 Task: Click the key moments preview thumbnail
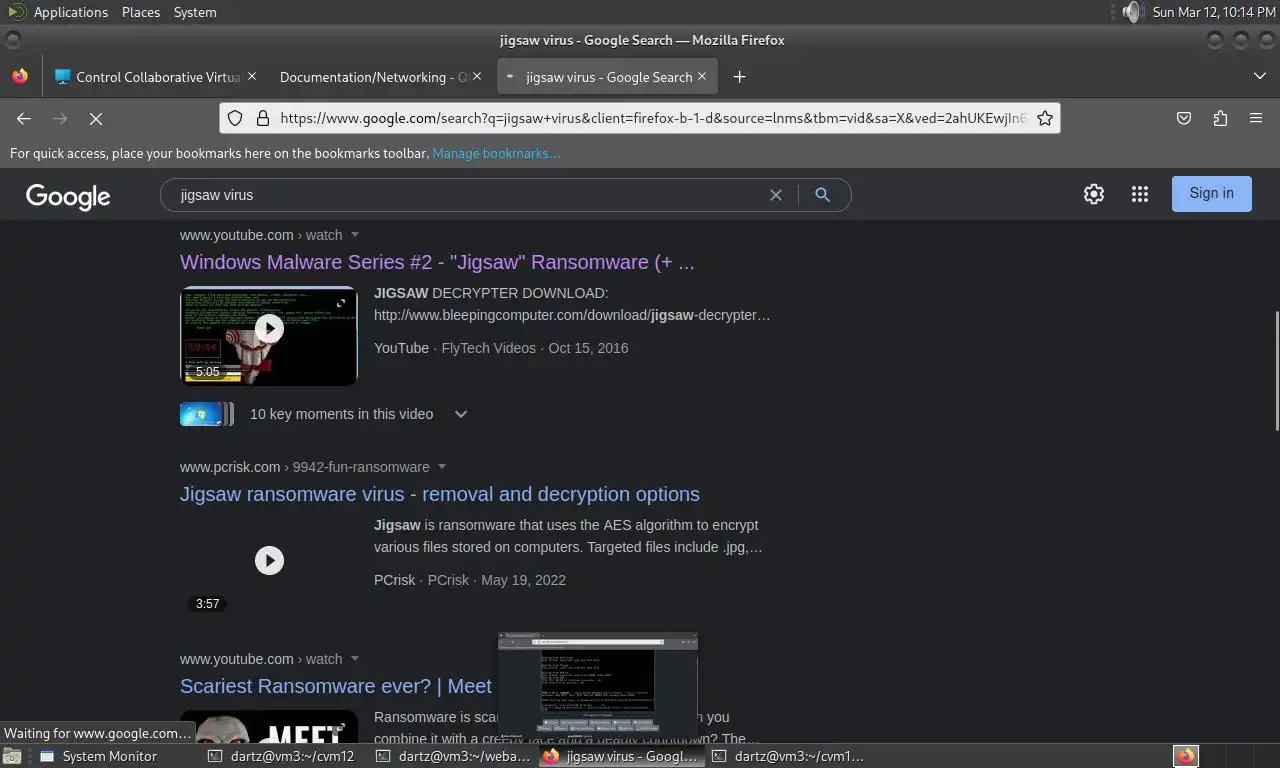[207, 414]
